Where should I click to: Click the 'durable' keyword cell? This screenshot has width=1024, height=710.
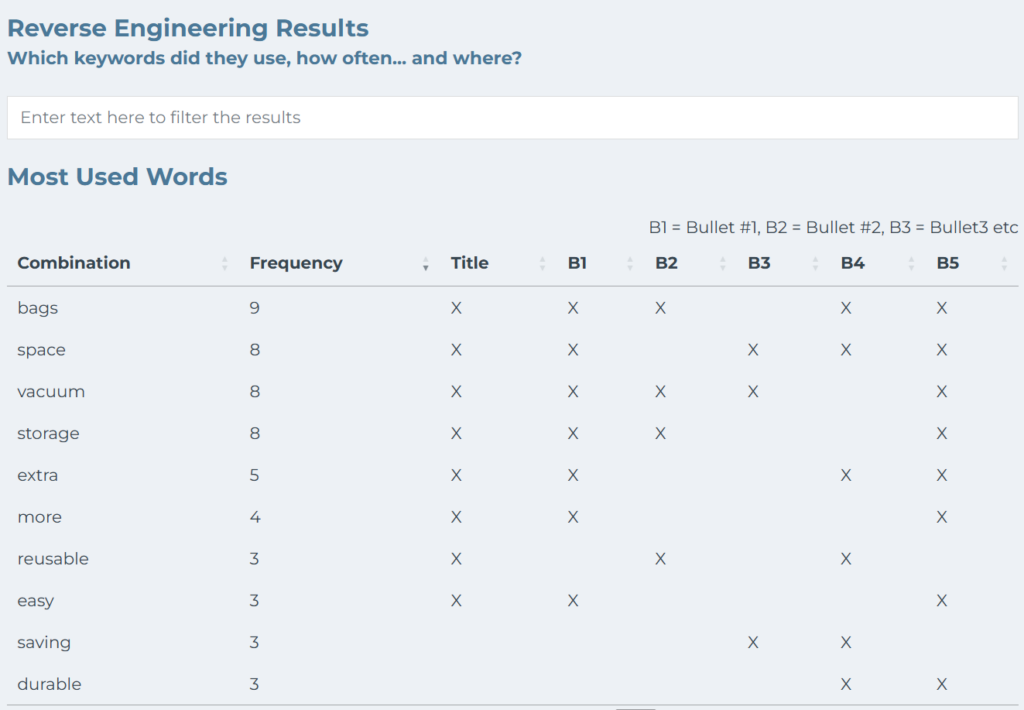[49, 685]
